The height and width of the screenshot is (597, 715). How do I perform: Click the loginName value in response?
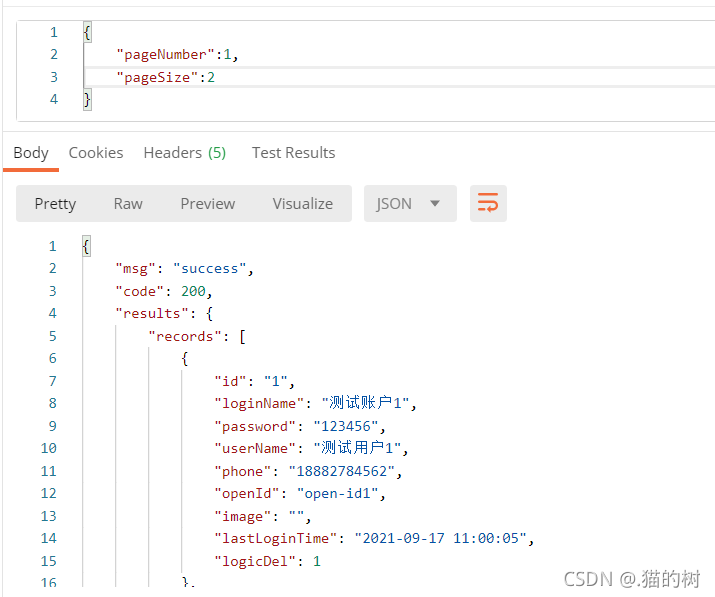367,403
